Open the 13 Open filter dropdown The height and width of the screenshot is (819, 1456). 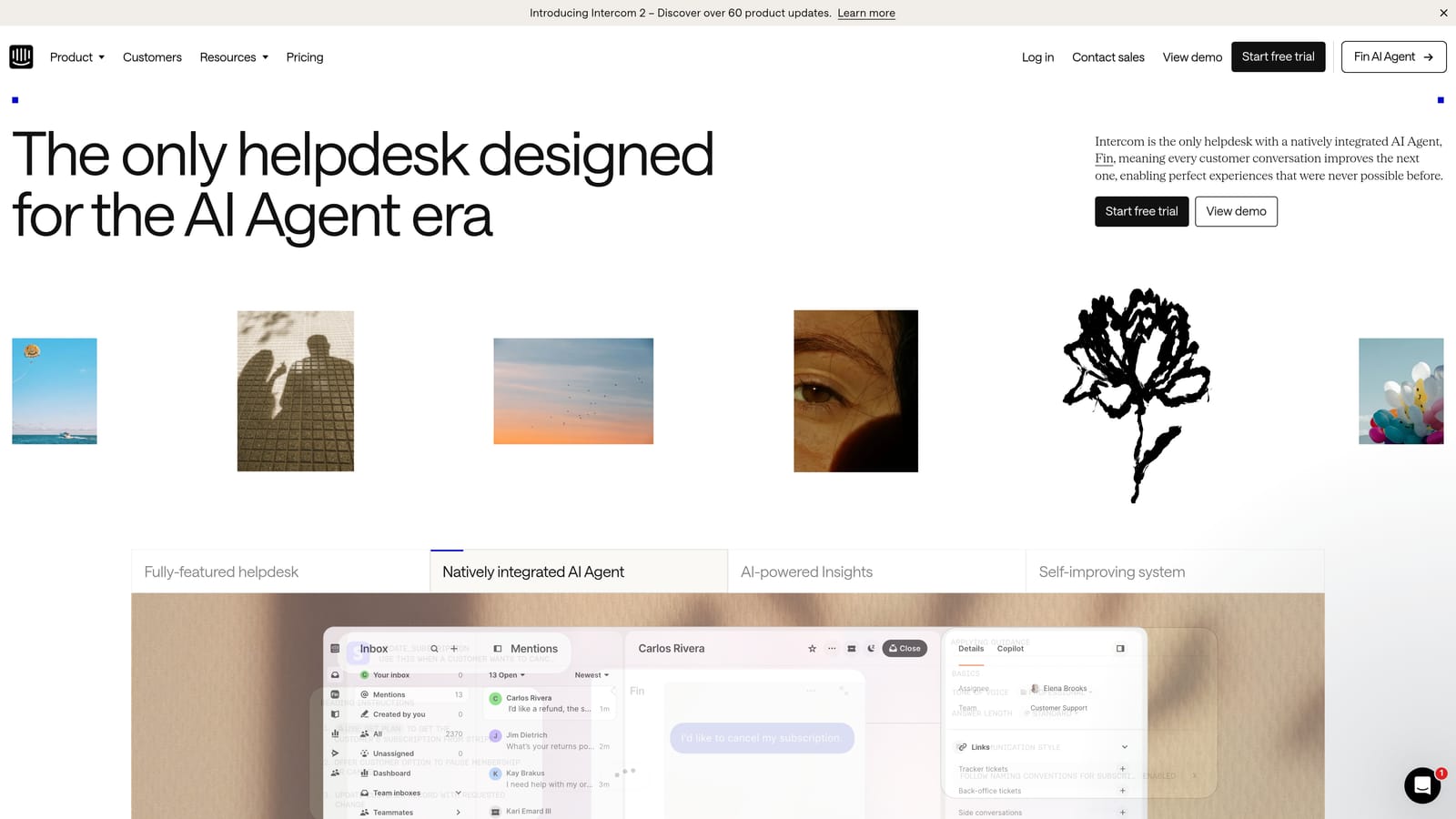point(507,675)
